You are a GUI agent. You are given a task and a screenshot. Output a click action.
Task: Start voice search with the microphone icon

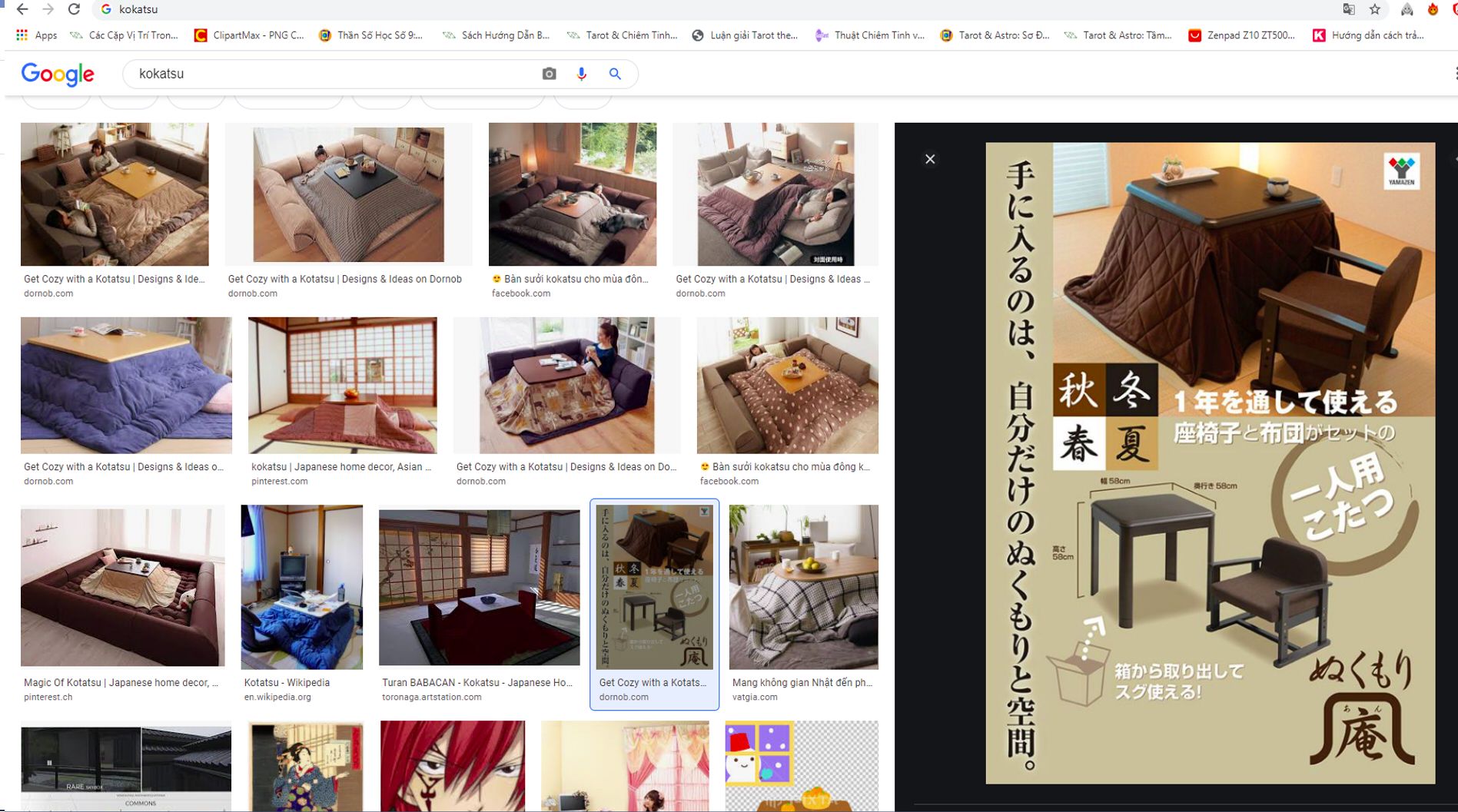[x=581, y=74]
